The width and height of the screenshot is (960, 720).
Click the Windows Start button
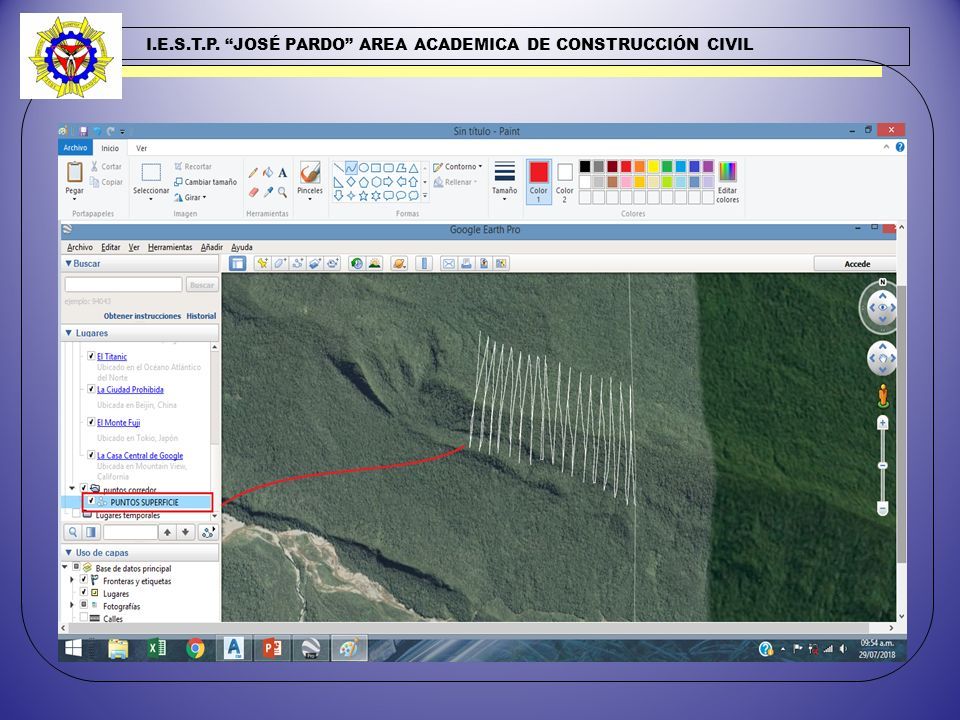click(x=73, y=648)
